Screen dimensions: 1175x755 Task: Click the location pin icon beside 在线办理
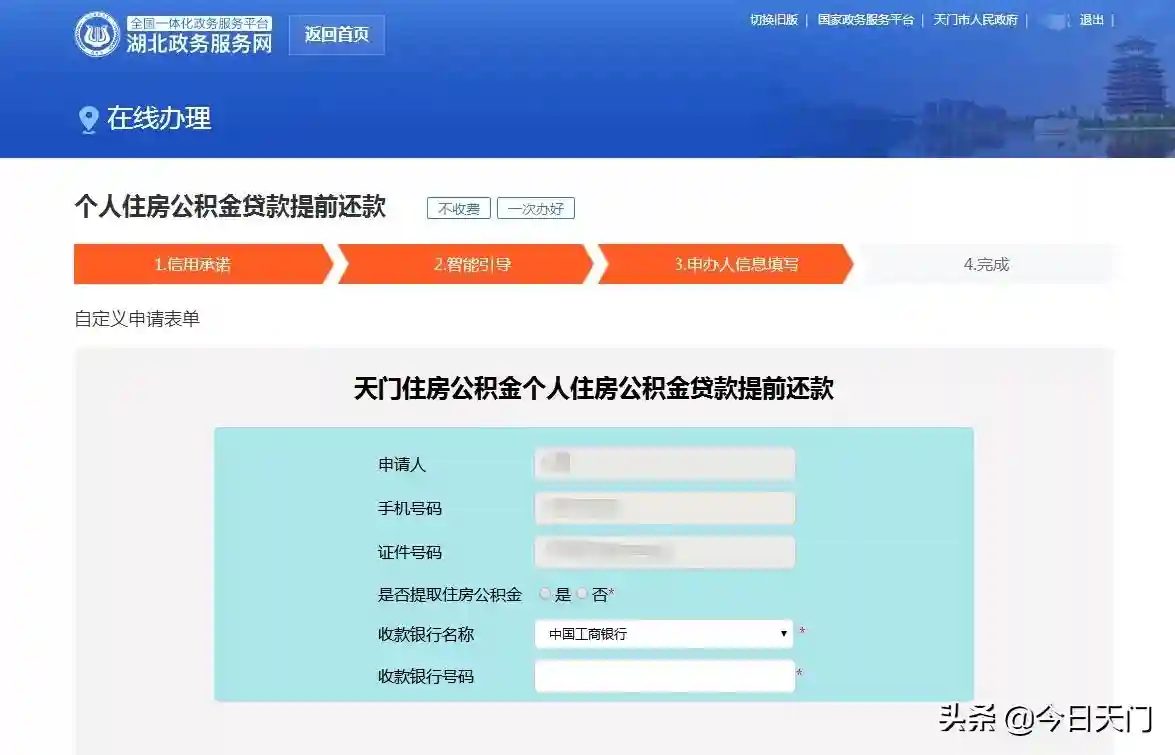pos(88,119)
